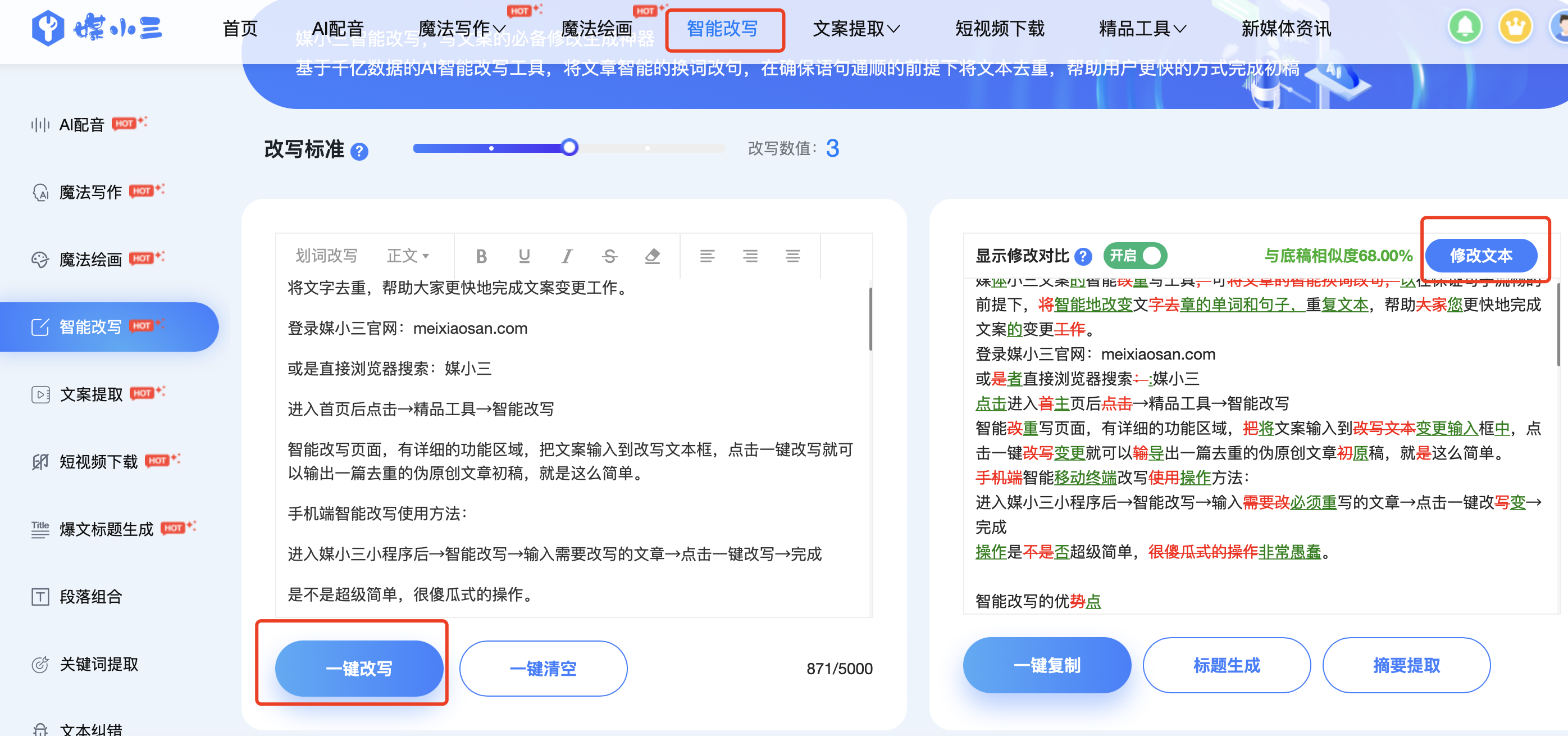
Task: Click the 关键词提取 target icon
Action: 40,664
